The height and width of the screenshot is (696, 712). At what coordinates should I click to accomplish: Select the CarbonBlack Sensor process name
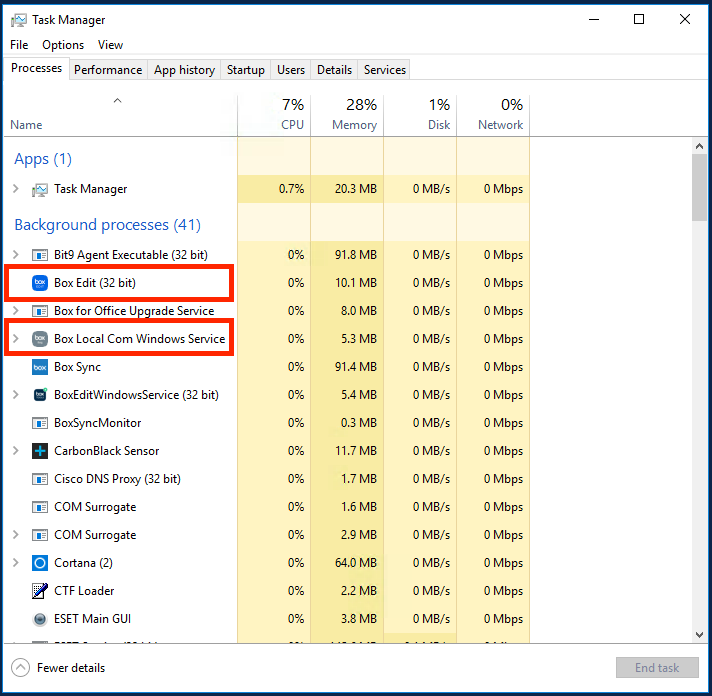107,451
